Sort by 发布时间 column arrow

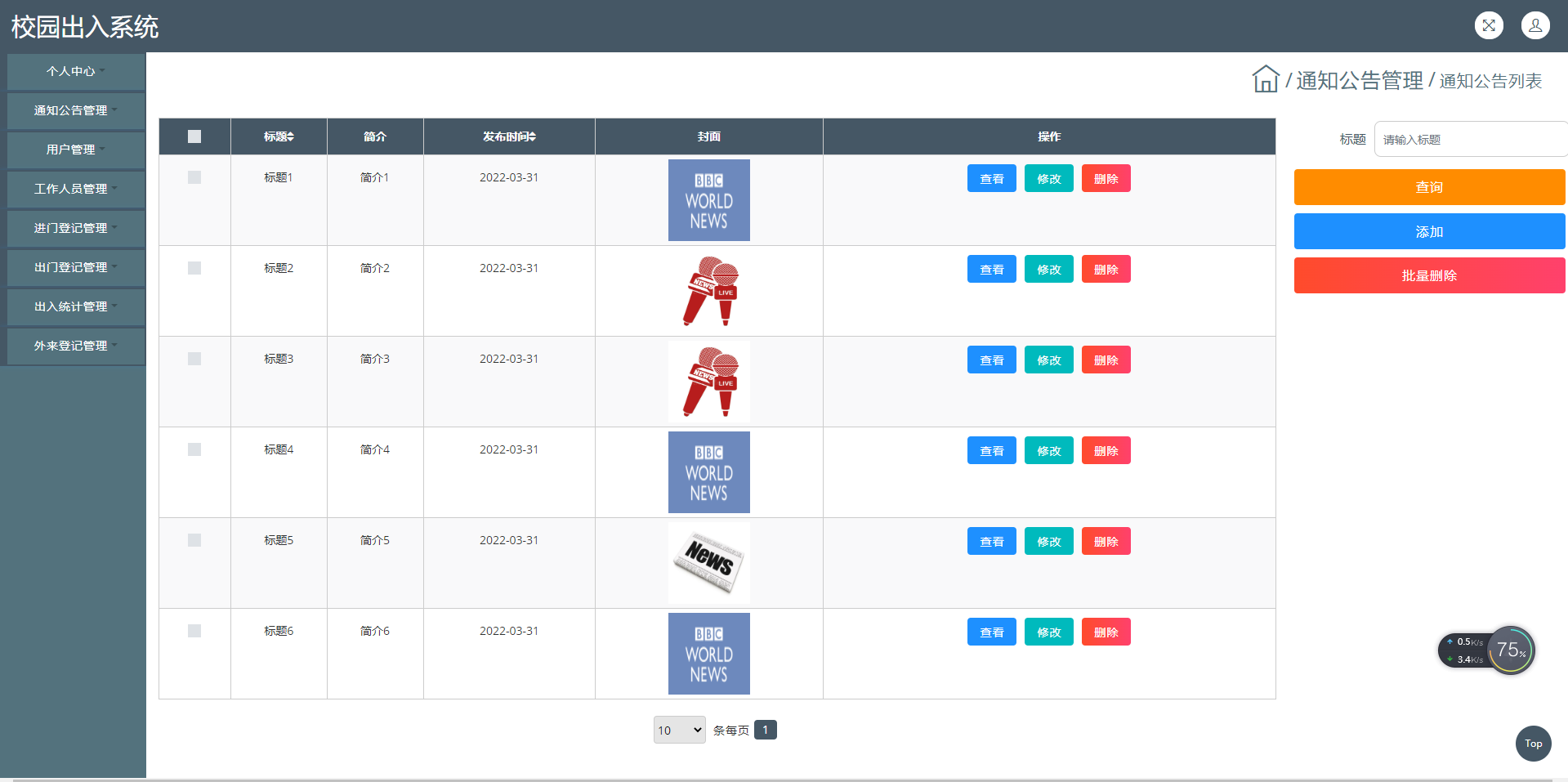(x=532, y=137)
